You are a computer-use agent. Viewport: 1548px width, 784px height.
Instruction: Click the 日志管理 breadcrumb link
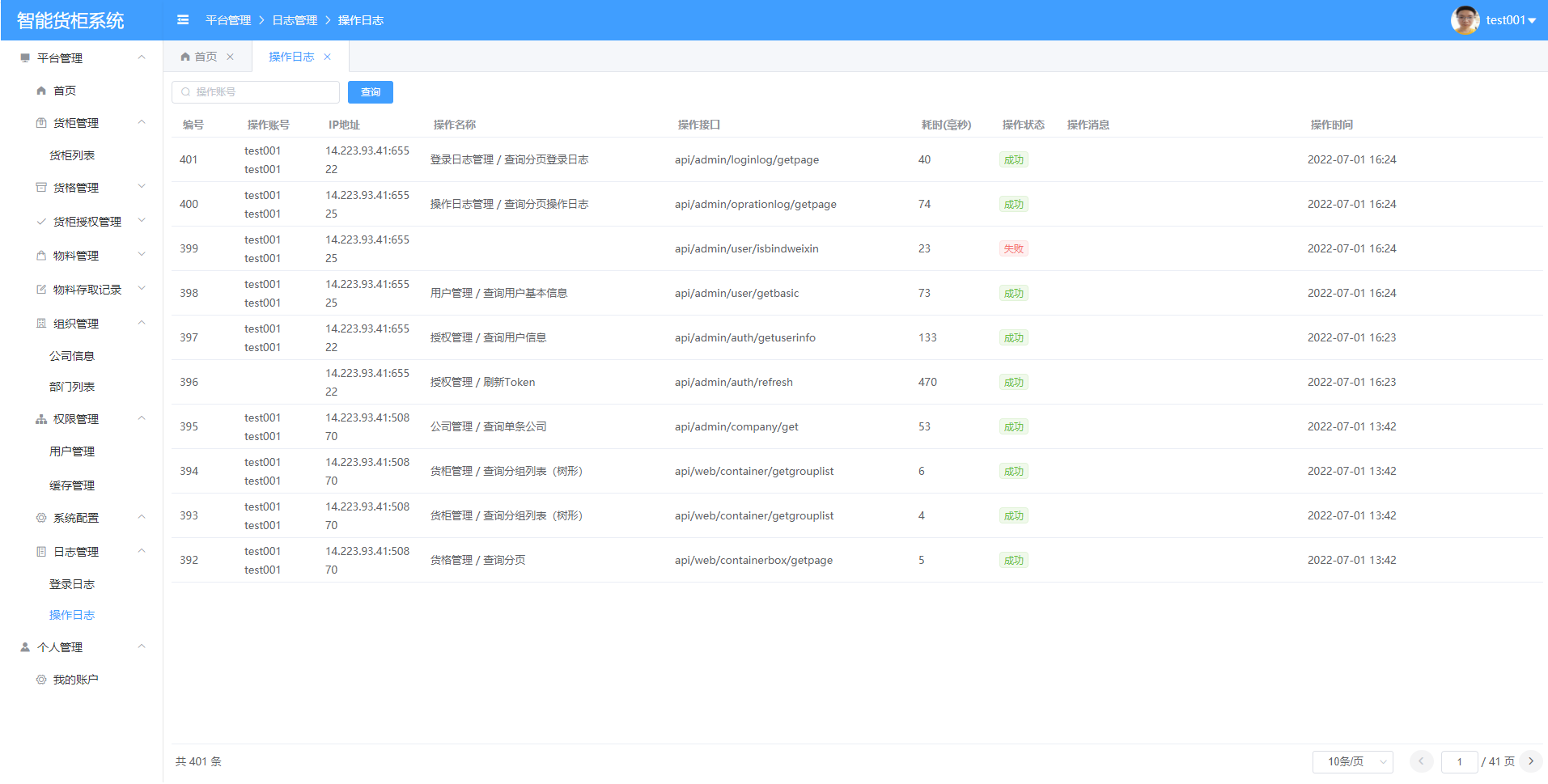pyautogui.click(x=295, y=20)
